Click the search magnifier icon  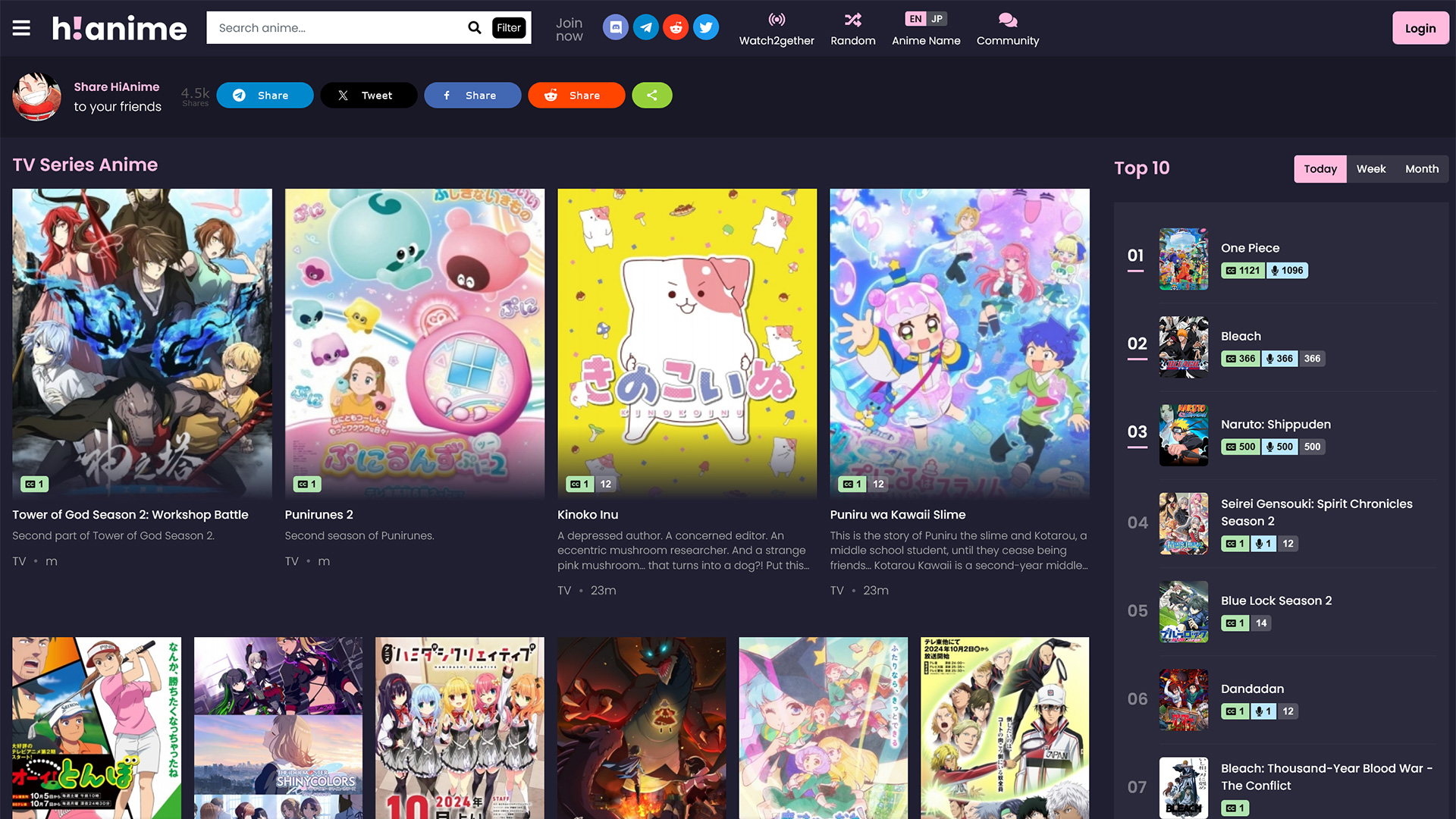point(475,28)
